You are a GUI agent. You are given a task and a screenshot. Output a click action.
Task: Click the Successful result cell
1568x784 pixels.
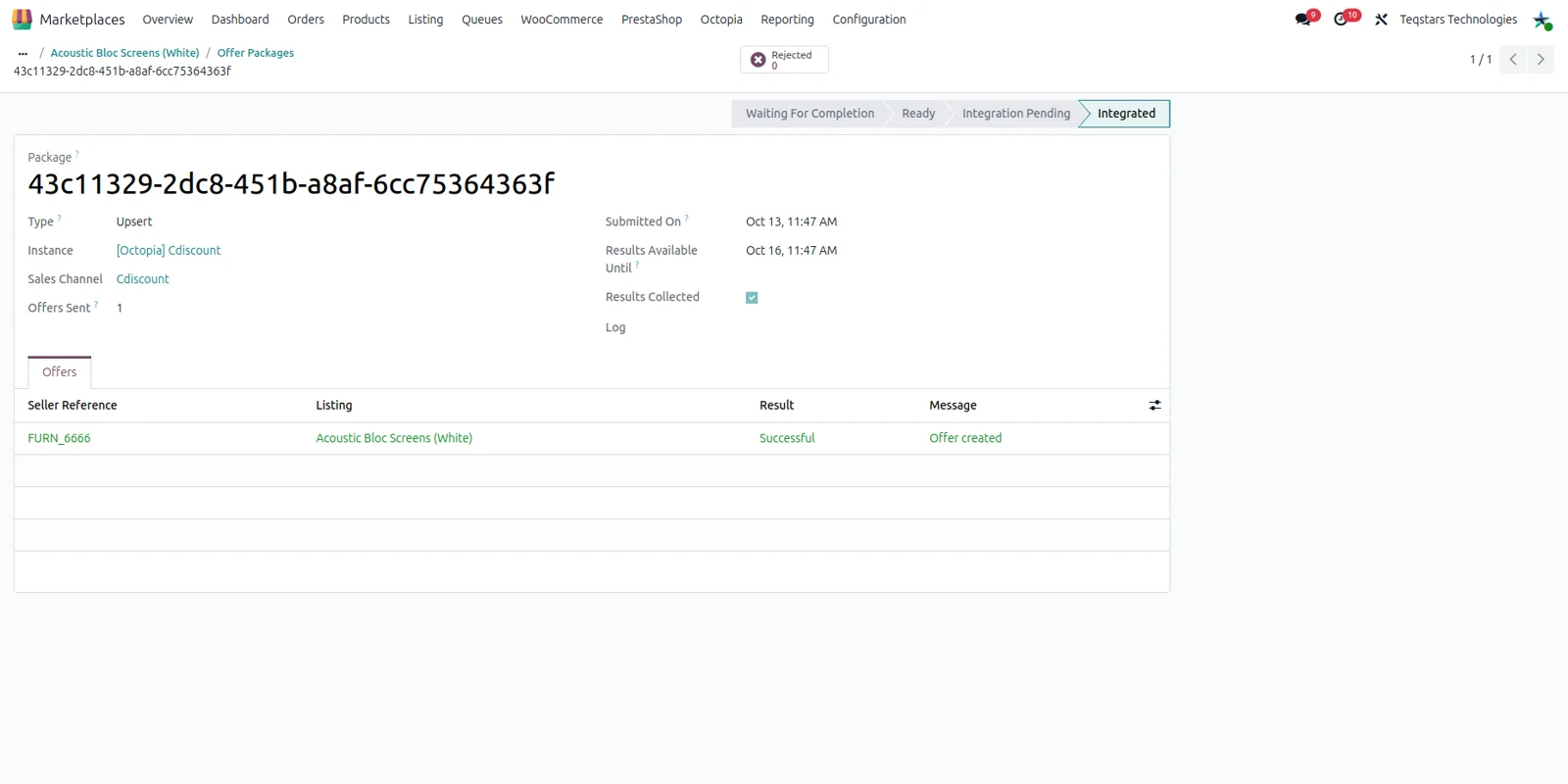point(787,438)
